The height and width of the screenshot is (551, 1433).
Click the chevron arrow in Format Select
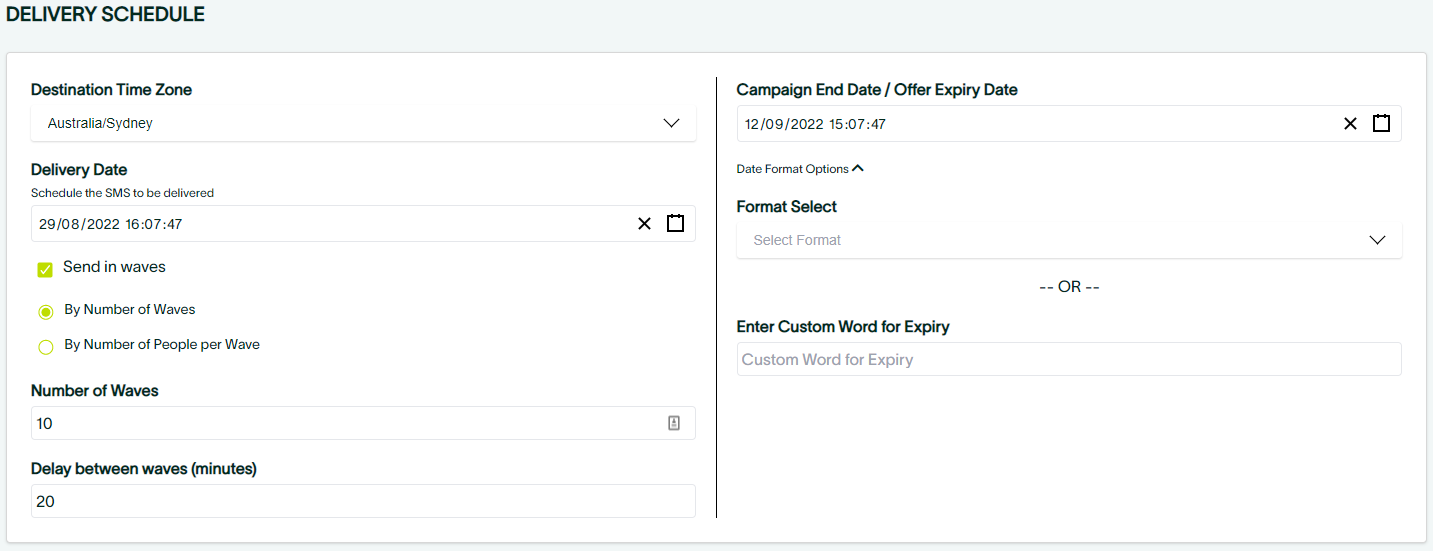[1377, 240]
